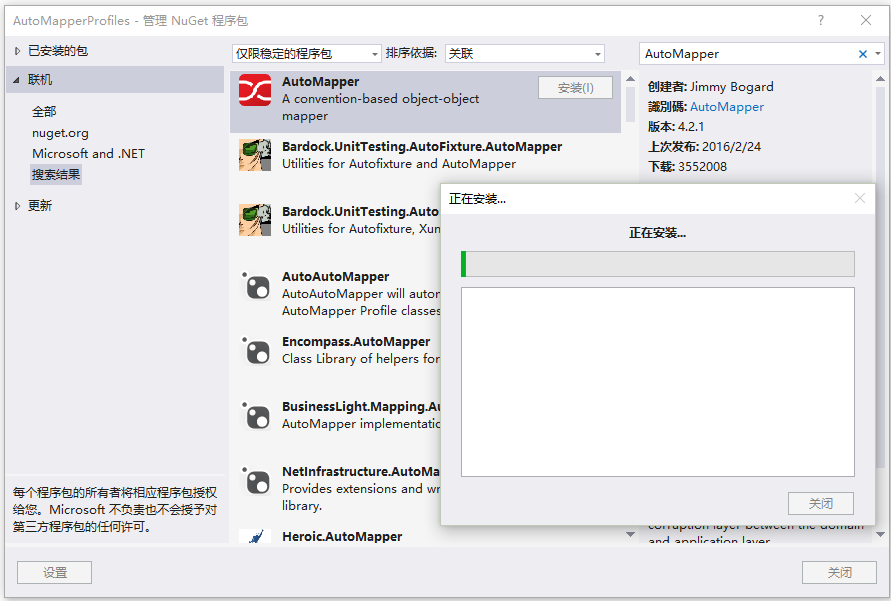
Task: Open the stable packages only (仅限稳定的程序包) dropdown
Action: 306,54
